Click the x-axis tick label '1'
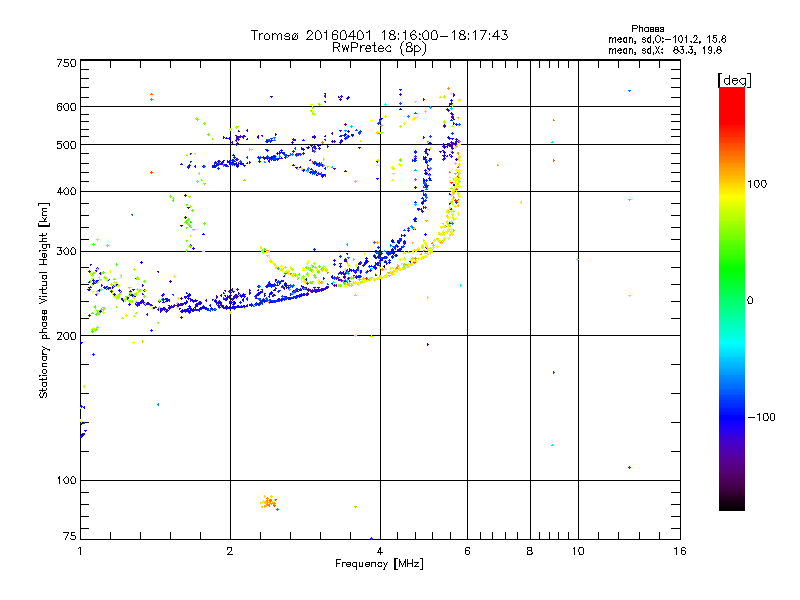The height and width of the screenshot is (600, 800). pos(80,551)
